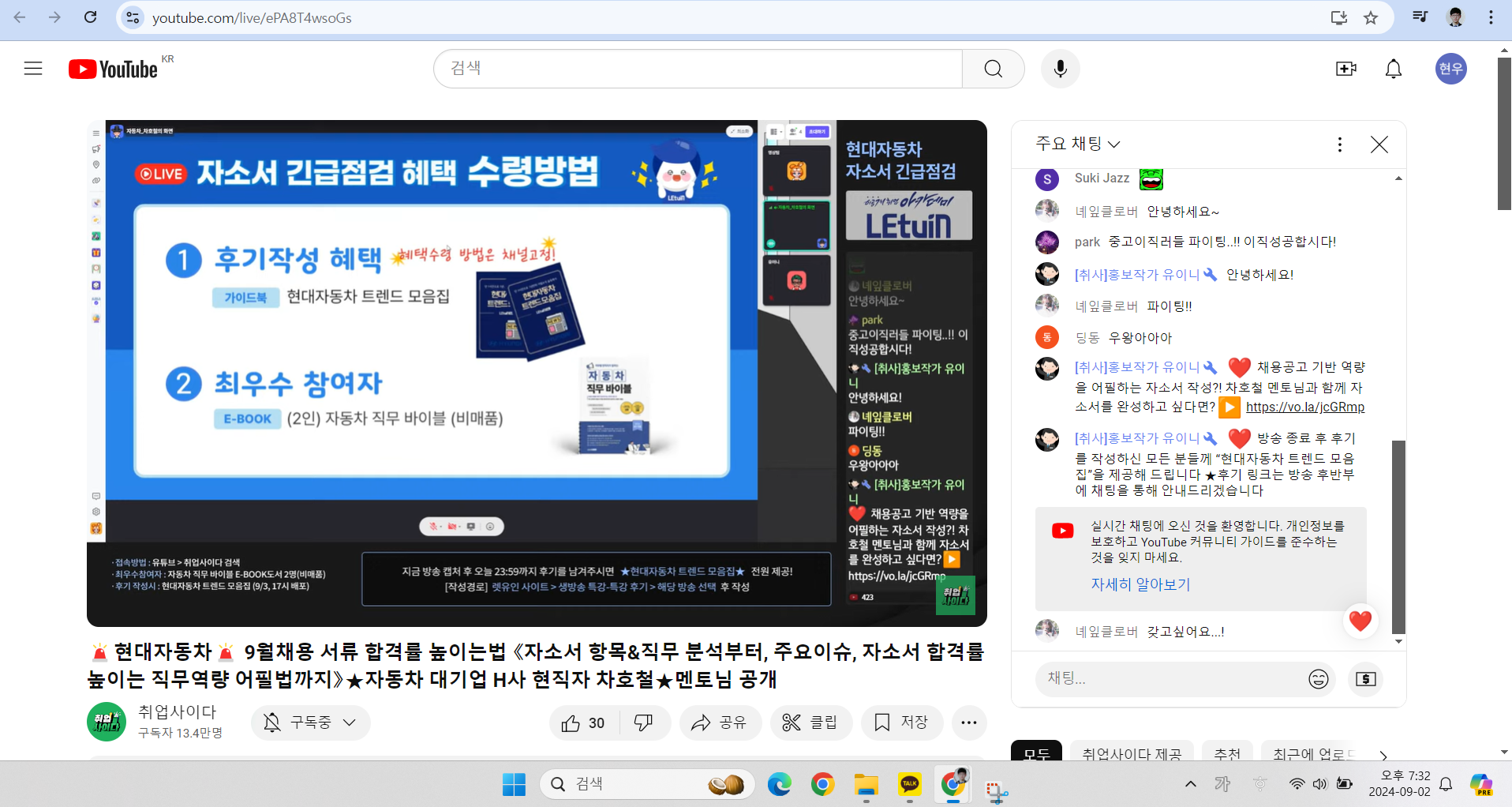Open the emoji picker in chat
The height and width of the screenshot is (807, 1512).
click(x=1318, y=679)
